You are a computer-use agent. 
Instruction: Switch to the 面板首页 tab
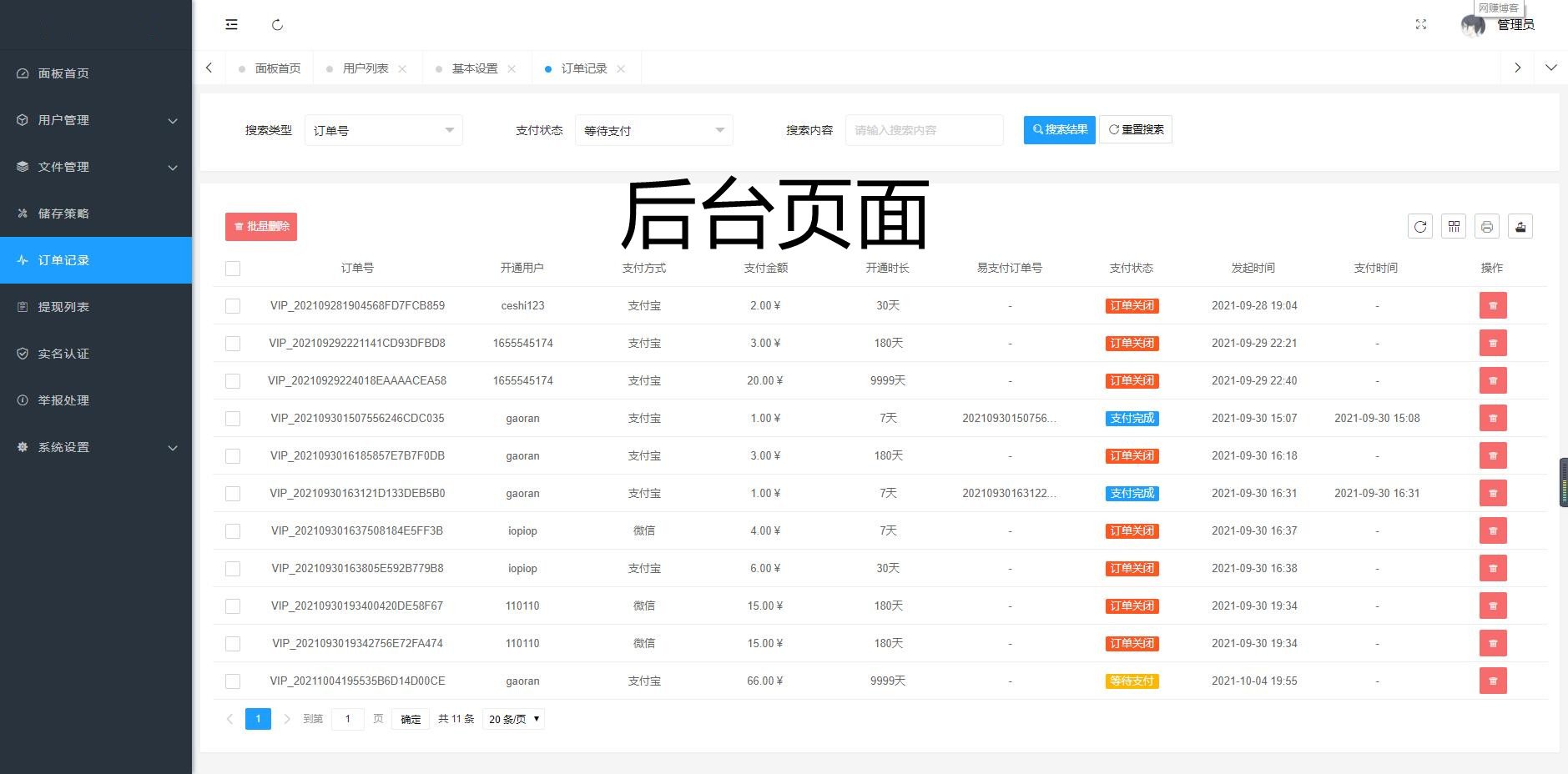(270, 68)
